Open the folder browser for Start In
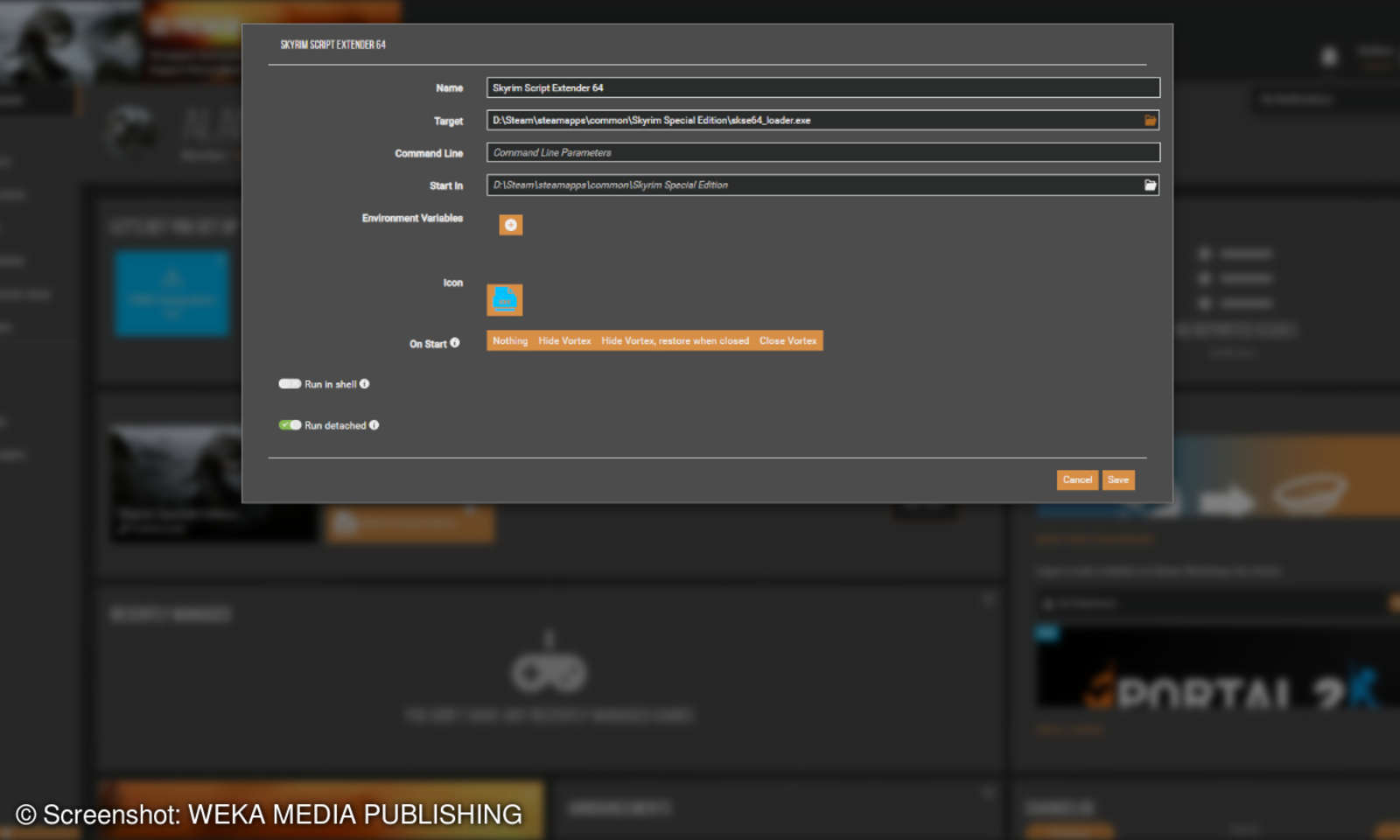The width and height of the screenshot is (1400, 840). click(x=1150, y=185)
